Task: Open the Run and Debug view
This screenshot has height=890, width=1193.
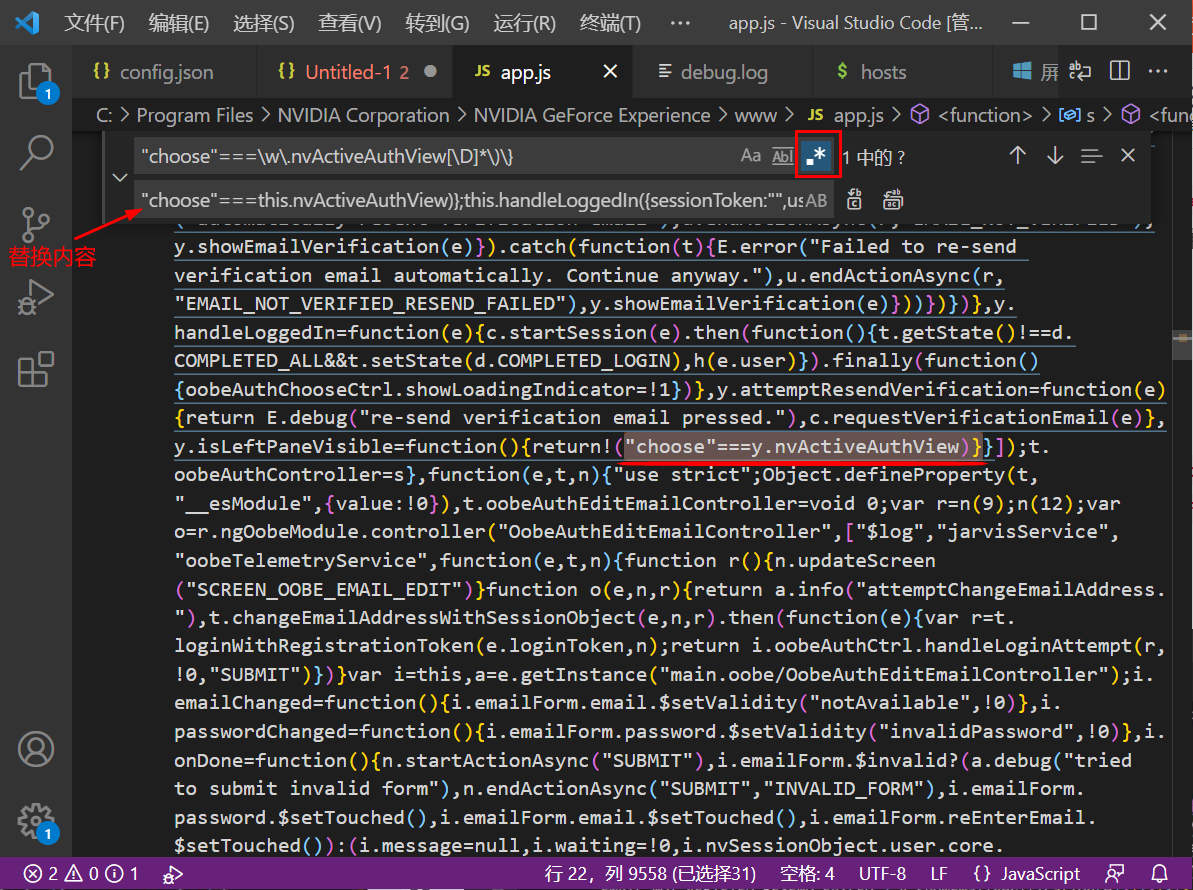Action: click(x=36, y=297)
